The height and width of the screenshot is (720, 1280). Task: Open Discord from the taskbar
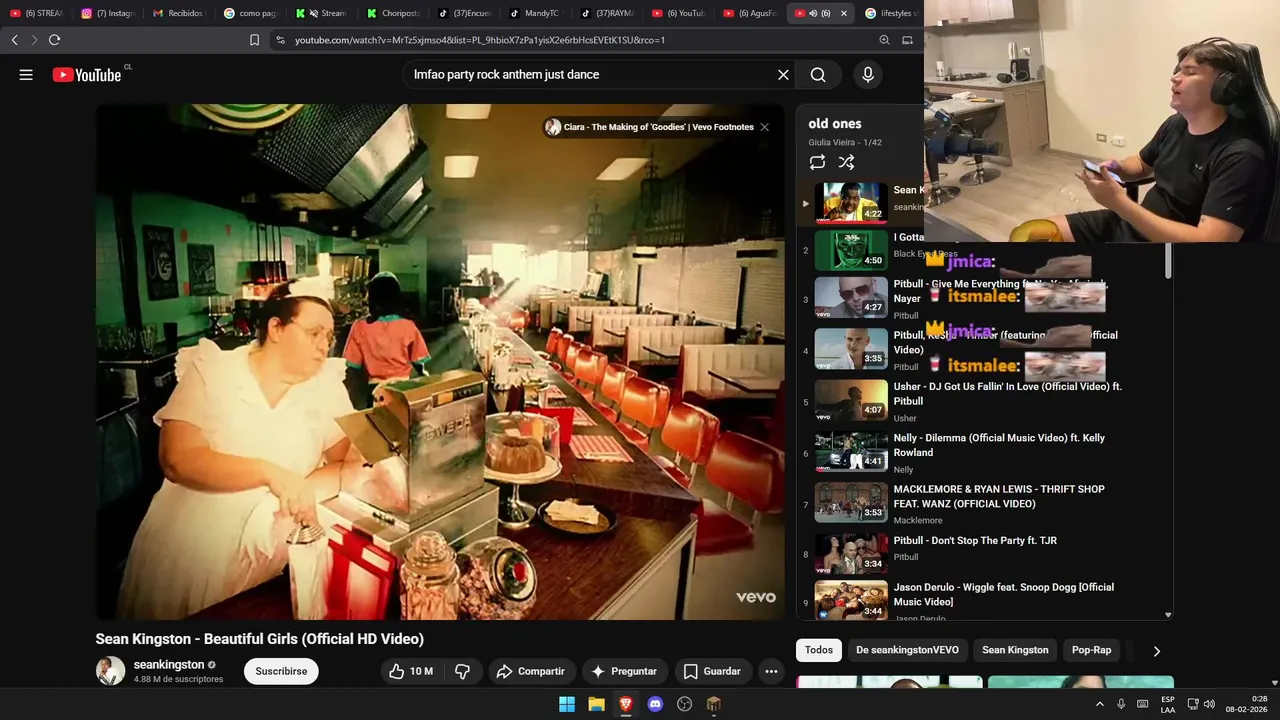pos(655,704)
